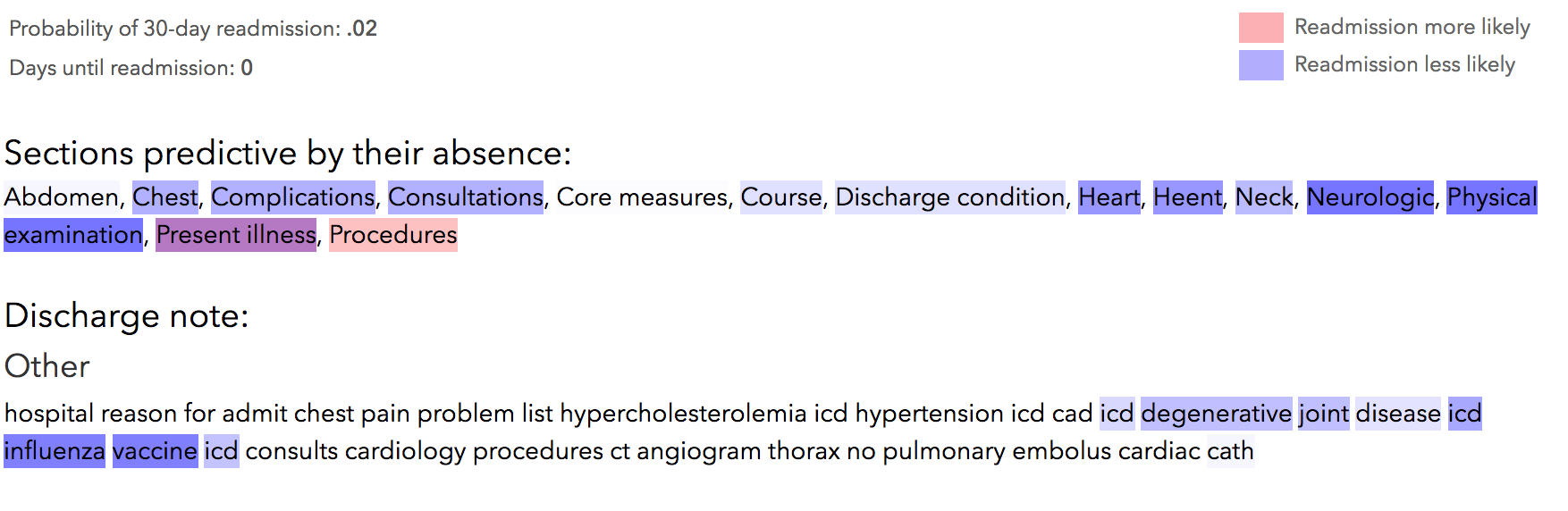Image resolution: width=1568 pixels, height=511 pixels.
Task: Click the 'Core measures' section label
Action: pyautogui.click(x=642, y=197)
